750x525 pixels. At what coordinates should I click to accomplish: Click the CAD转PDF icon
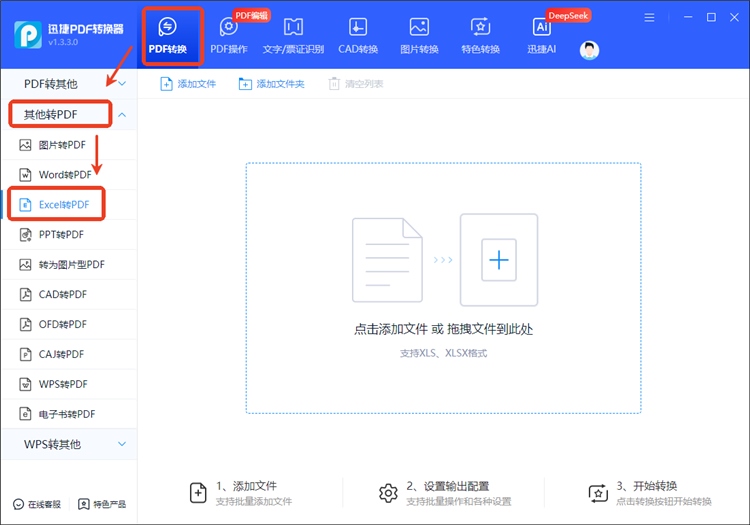[x=25, y=295]
